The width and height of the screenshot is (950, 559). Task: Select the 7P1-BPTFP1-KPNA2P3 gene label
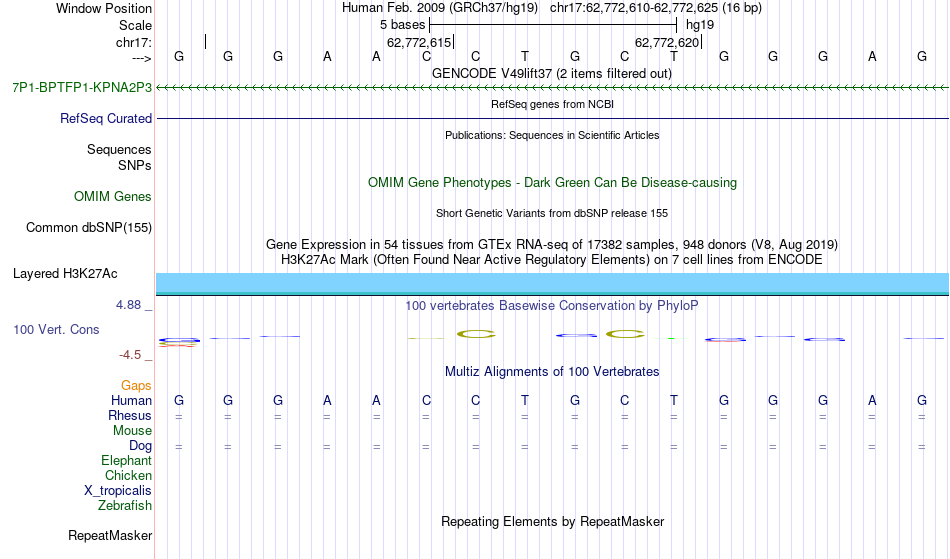point(82,87)
